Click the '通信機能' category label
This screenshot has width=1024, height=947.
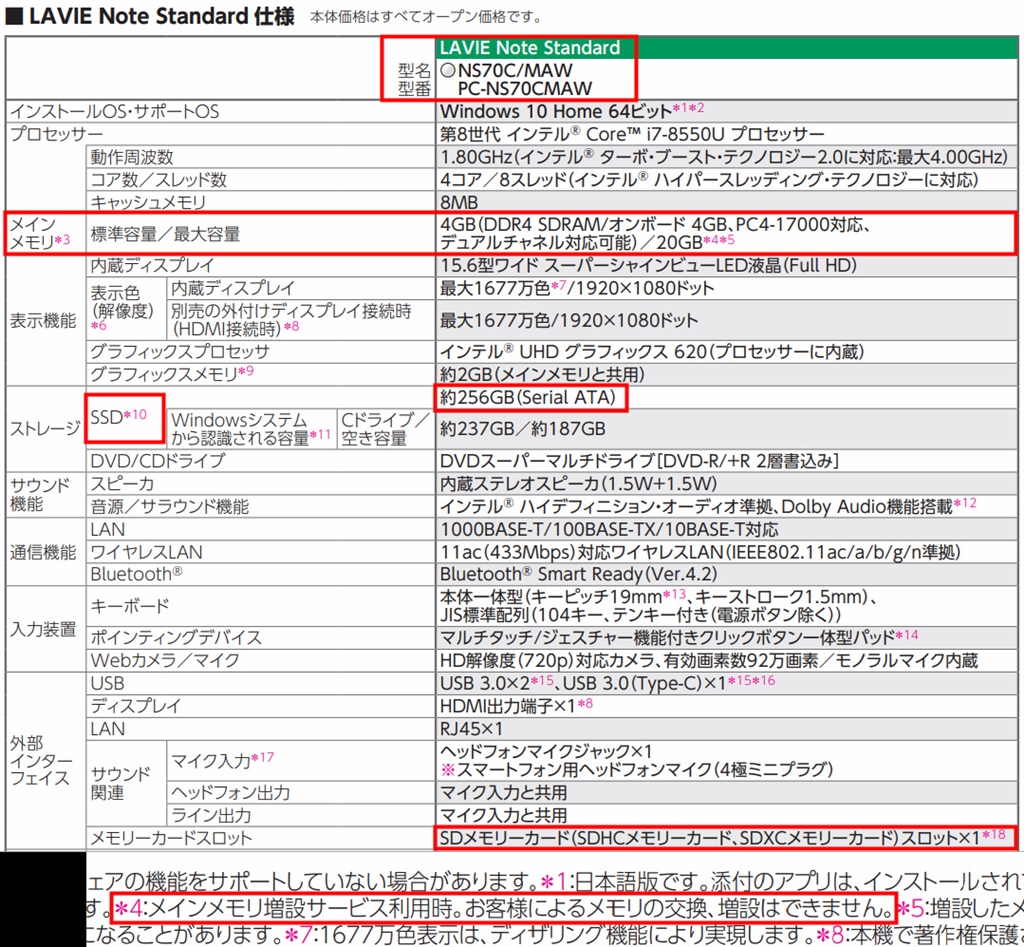pos(43,553)
